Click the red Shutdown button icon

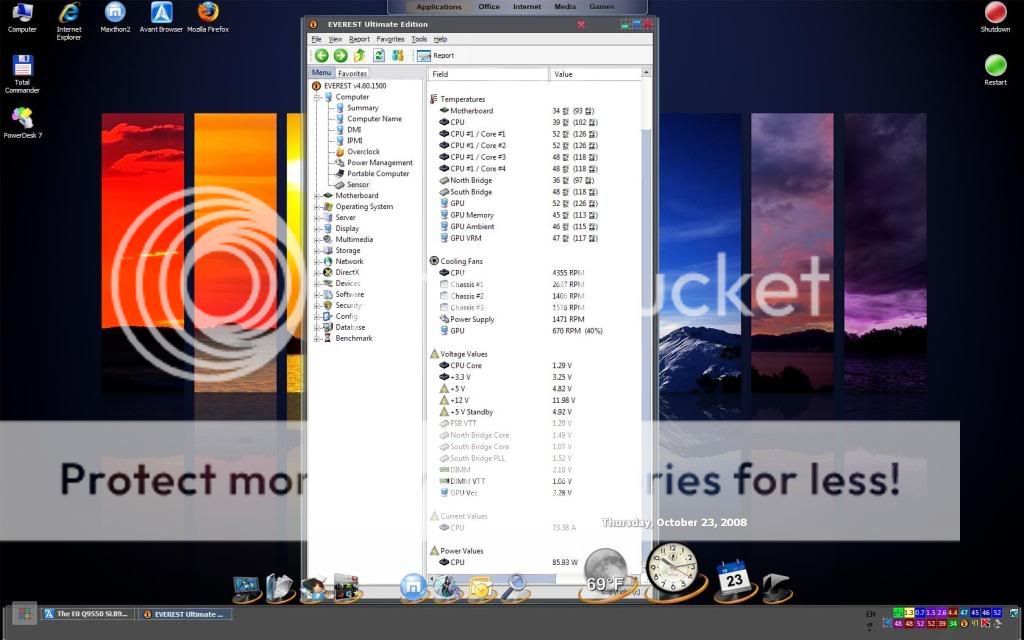pos(995,13)
